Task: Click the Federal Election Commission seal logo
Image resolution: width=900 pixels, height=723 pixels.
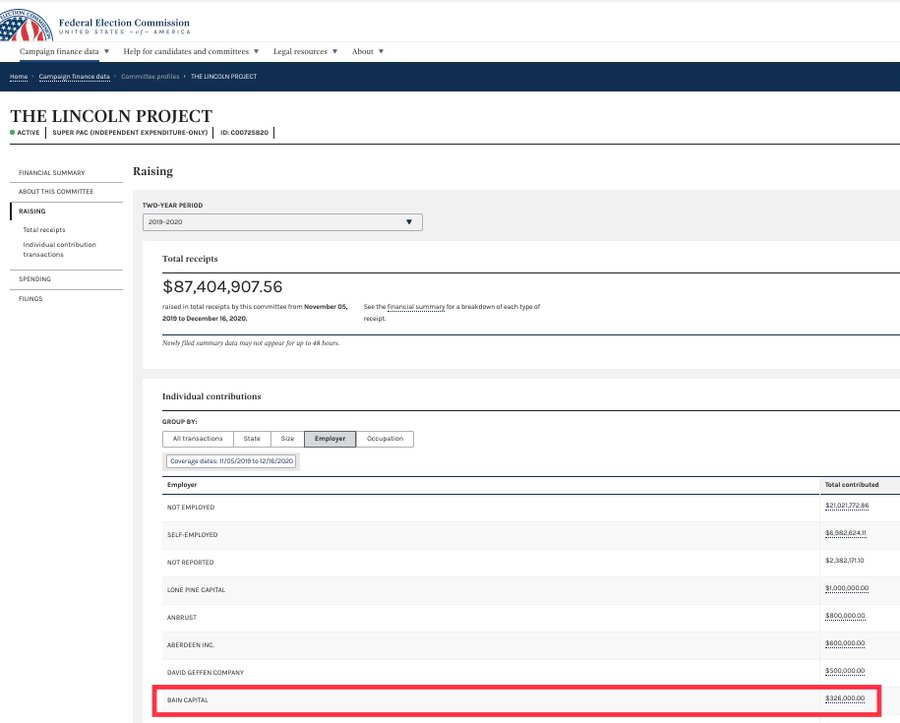Action: click(x=26, y=25)
